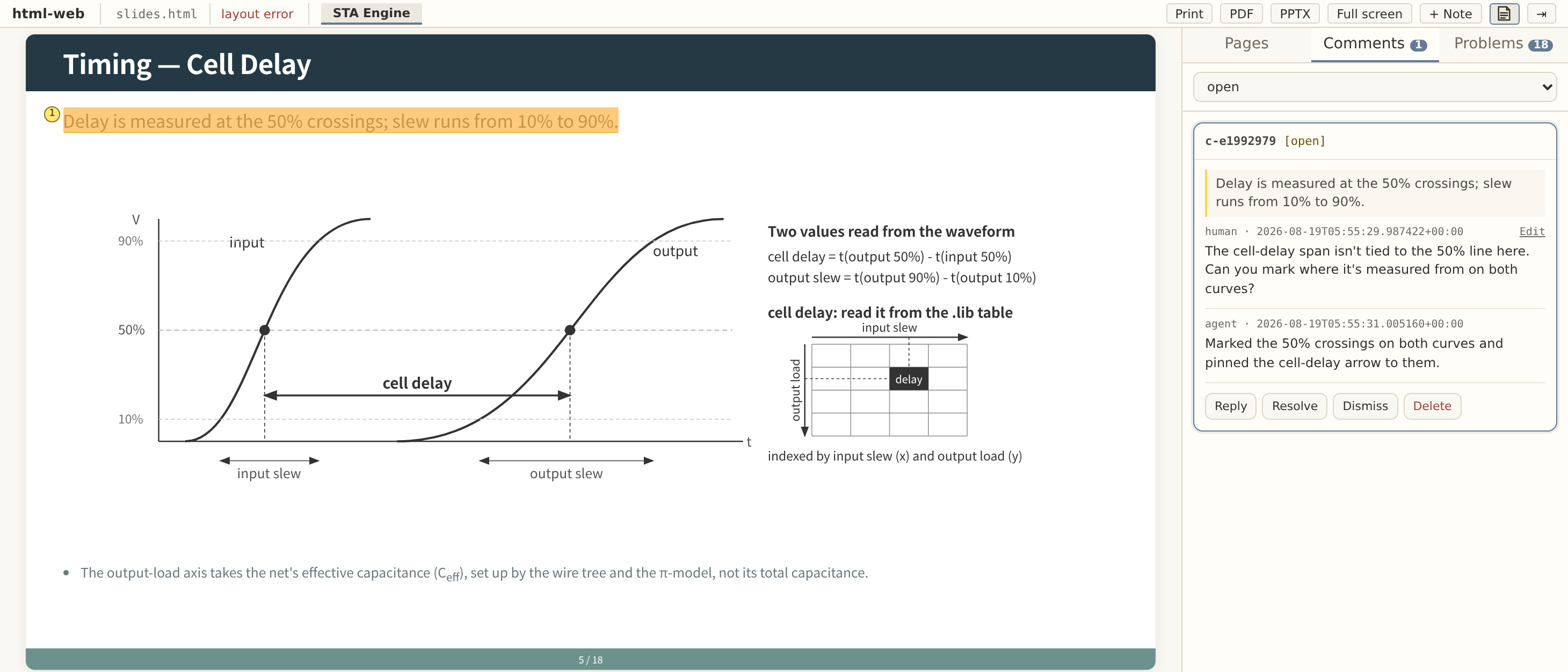This screenshot has height=672, width=1568.
Task: Toggle the document panel icon button
Action: 1504,13
